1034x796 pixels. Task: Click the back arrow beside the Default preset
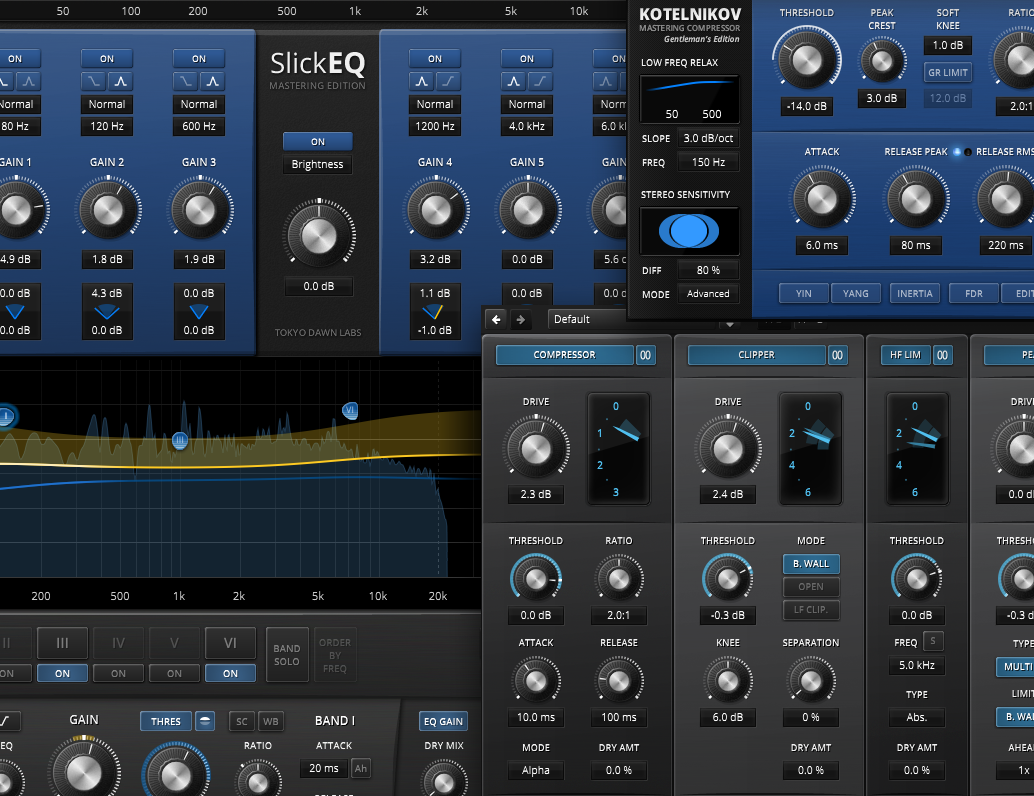497,319
